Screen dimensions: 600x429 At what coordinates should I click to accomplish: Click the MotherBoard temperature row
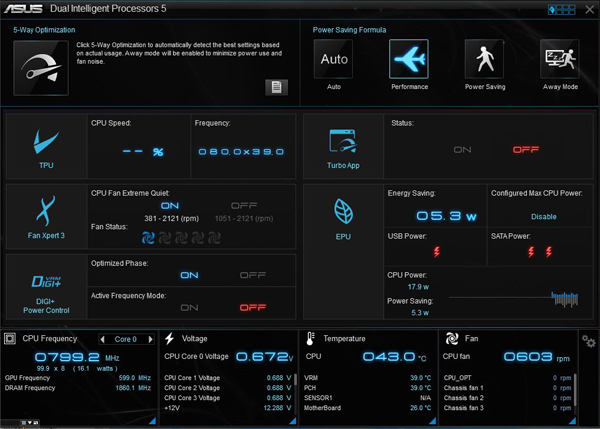[x=367, y=408]
